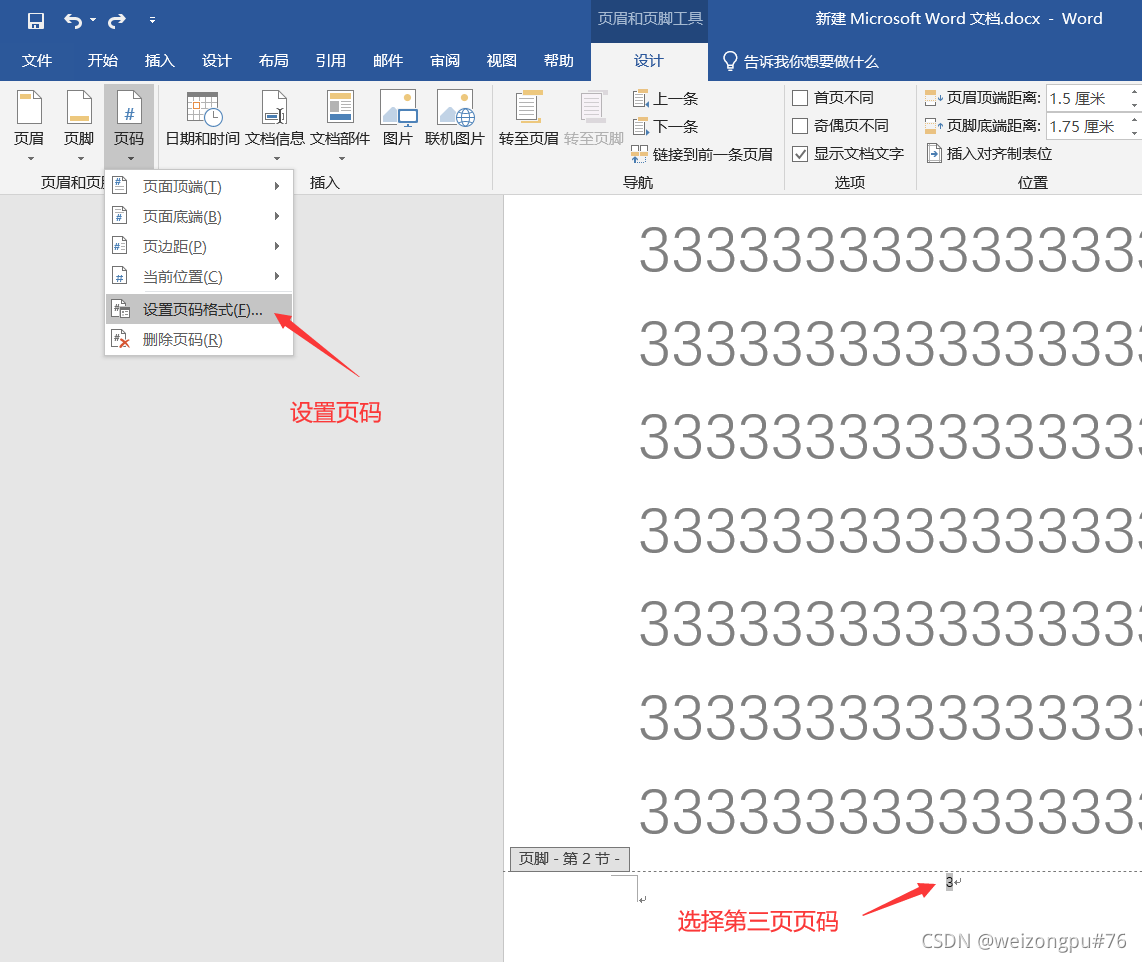The image size is (1142, 962).
Task: Disable the 显示文档文字 checkbox
Action: [799, 153]
